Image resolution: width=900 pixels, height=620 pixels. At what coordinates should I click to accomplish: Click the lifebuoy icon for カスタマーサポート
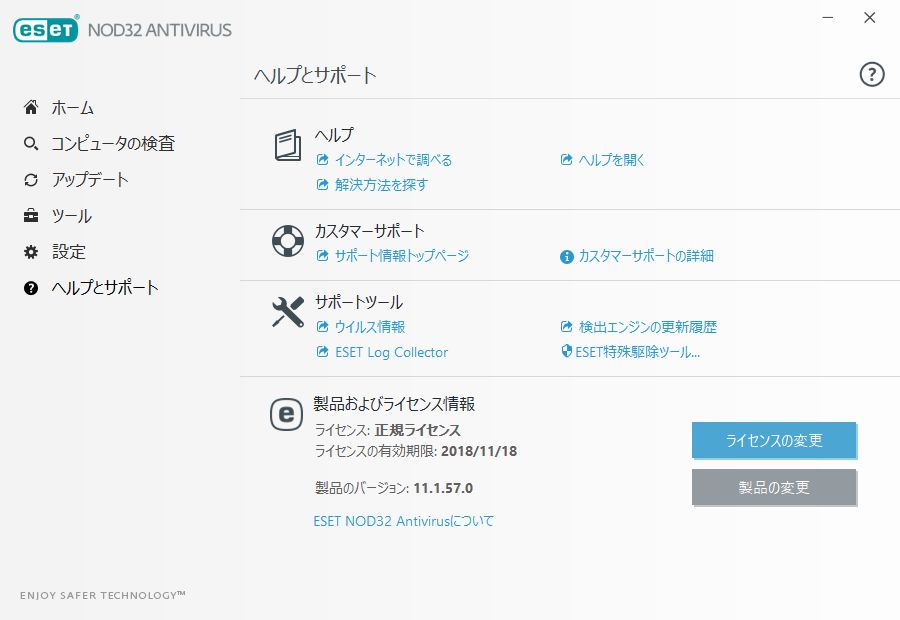tap(288, 241)
